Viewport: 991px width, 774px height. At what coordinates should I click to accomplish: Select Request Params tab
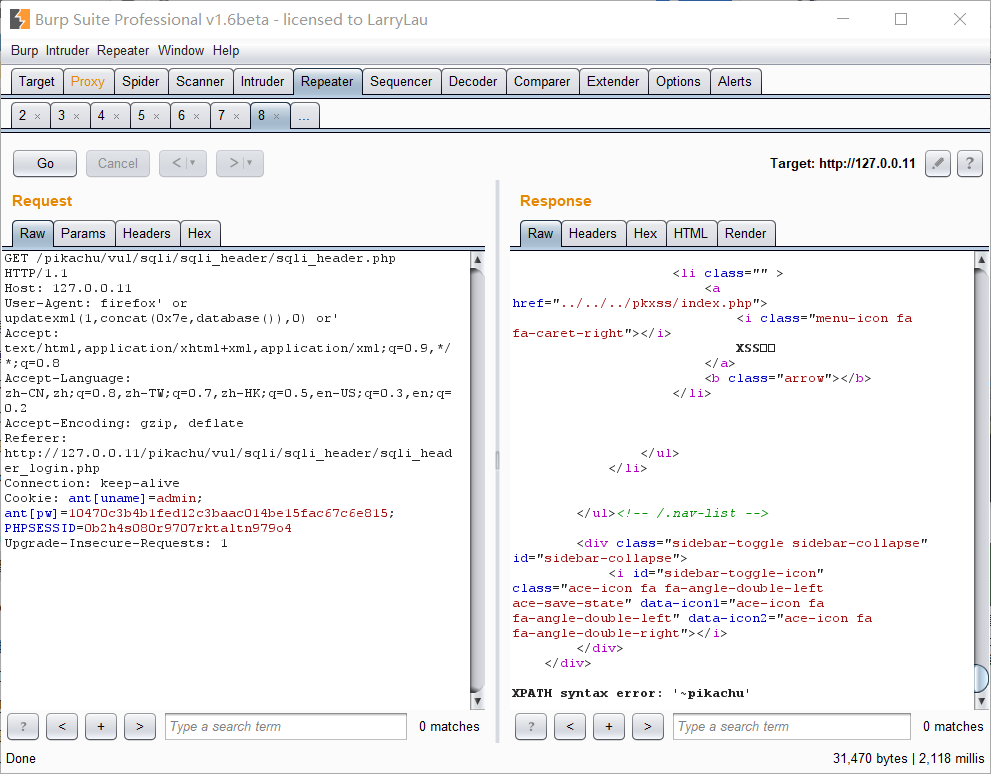coord(83,234)
